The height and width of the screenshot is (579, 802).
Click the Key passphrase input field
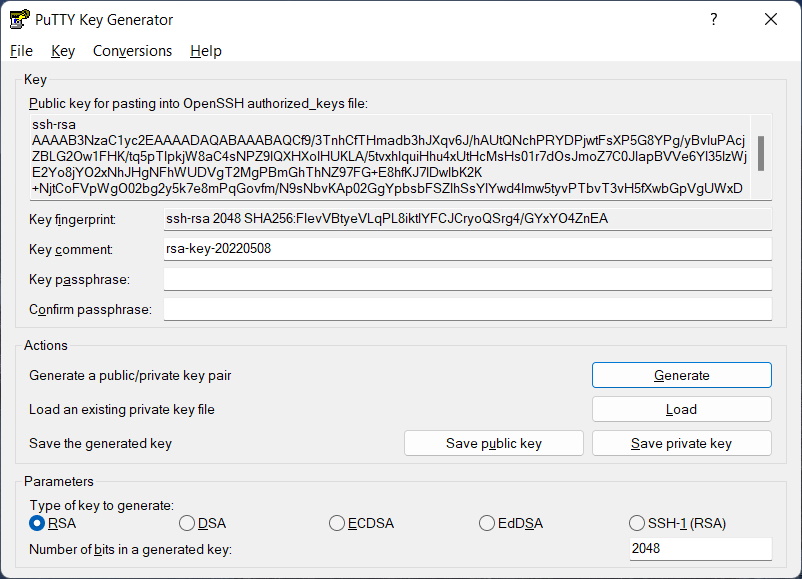pos(467,279)
